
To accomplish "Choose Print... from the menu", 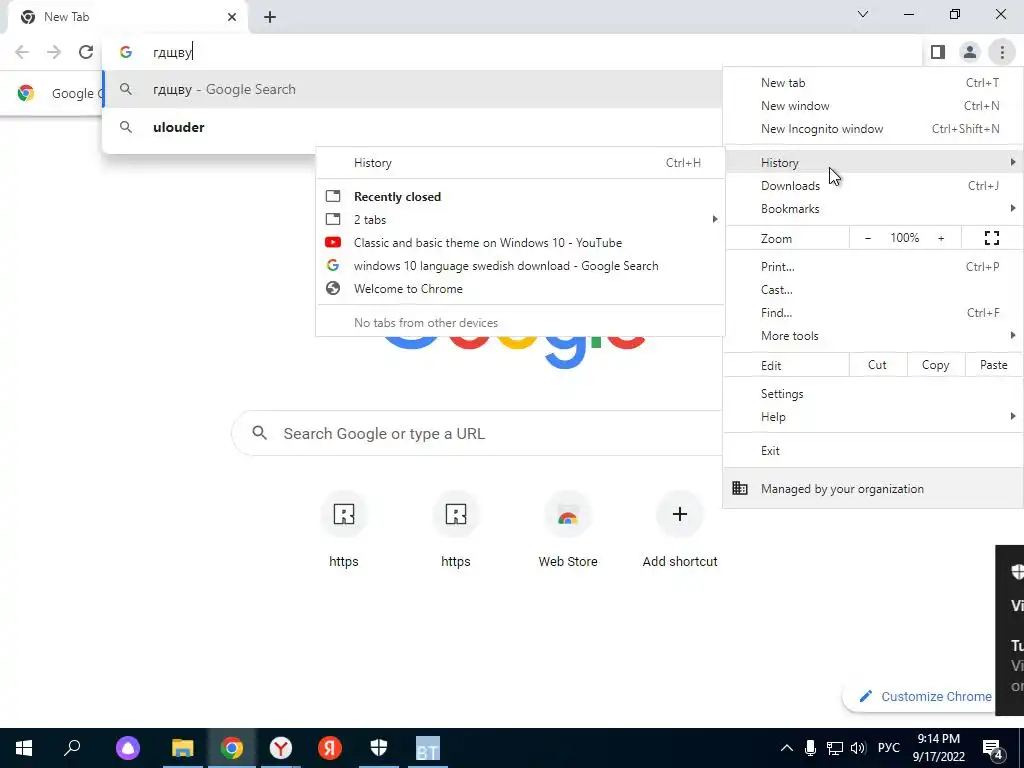I will pos(873,266).
